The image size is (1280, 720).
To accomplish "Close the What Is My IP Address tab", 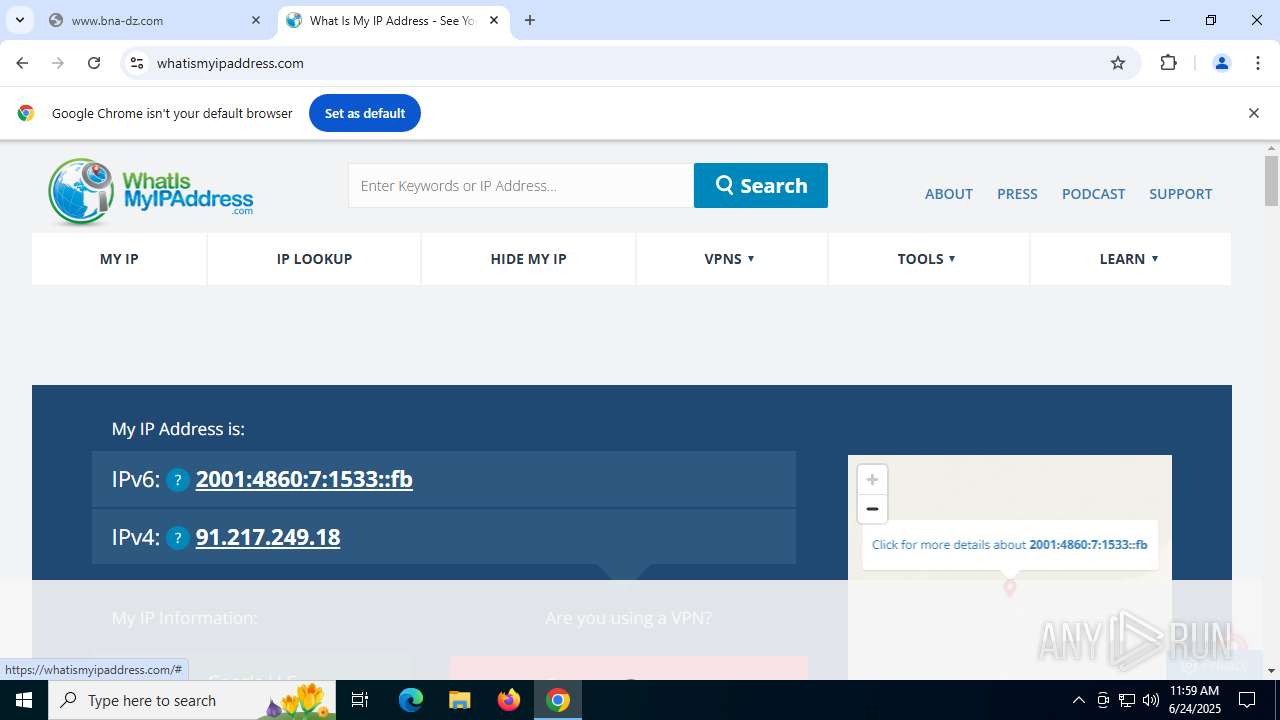I will click(494, 20).
